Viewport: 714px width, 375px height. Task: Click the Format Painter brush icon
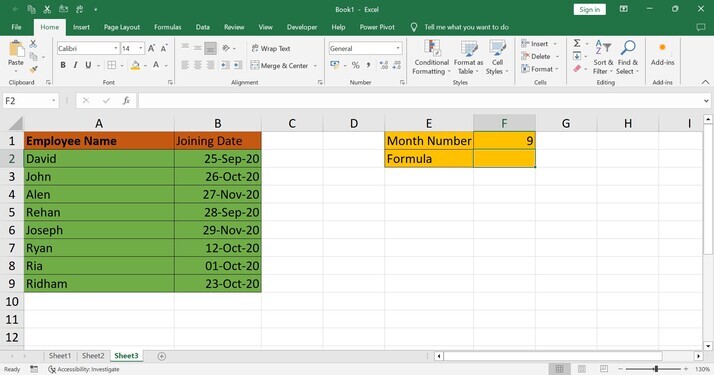[x=33, y=69]
